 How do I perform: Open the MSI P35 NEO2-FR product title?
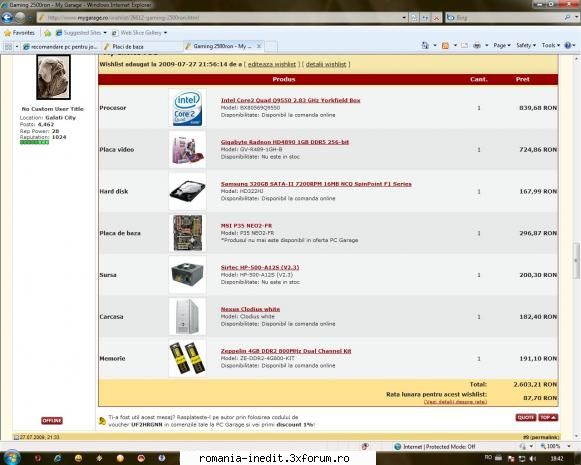click(x=246, y=226)
